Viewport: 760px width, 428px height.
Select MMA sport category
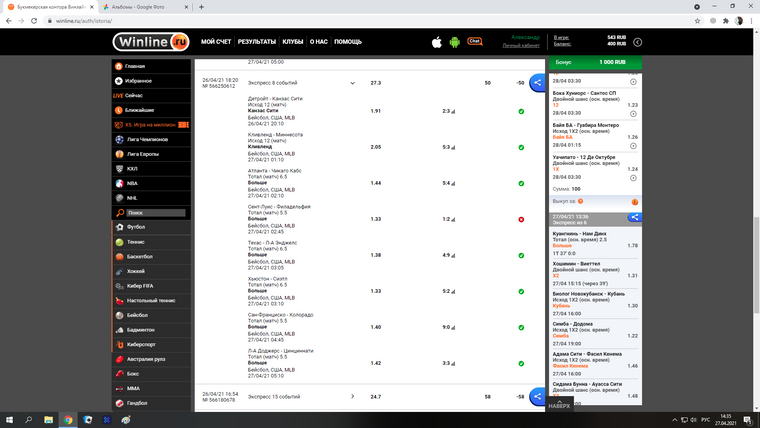click(151, 388)
